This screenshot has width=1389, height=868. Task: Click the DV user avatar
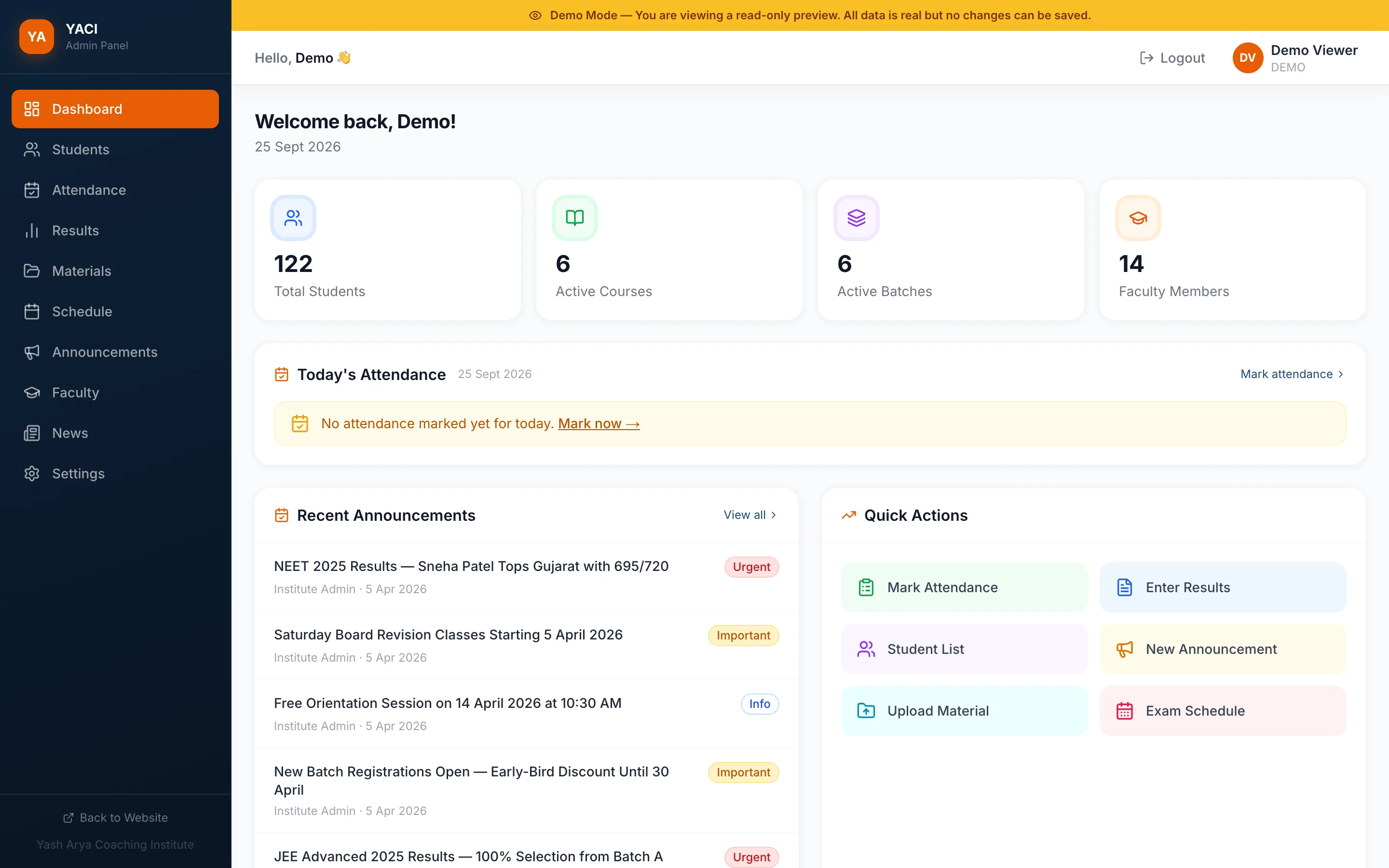pos(1247,58)
